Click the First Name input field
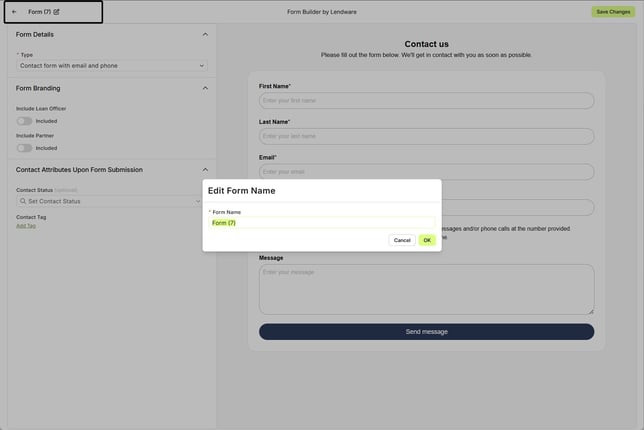 (426, 101)
